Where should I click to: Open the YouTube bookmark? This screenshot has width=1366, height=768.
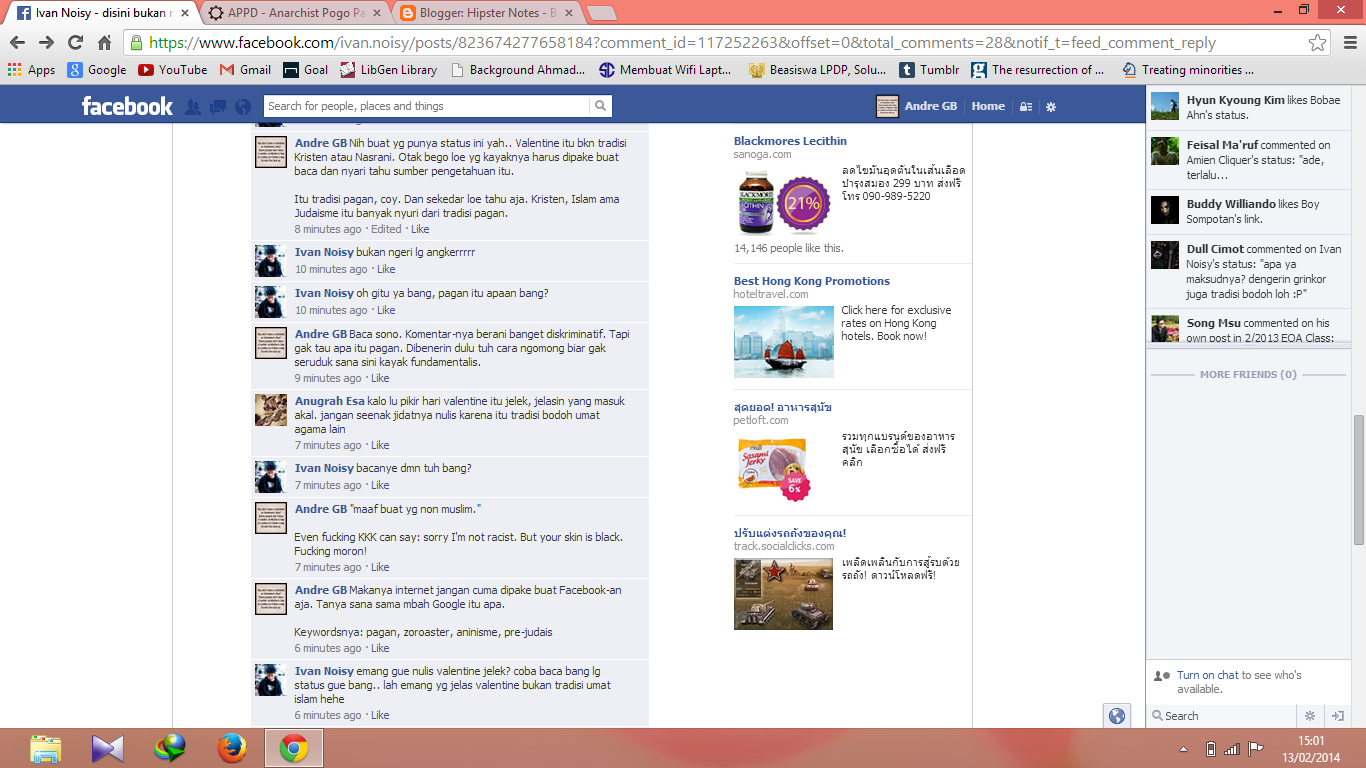tap(172, 70)
